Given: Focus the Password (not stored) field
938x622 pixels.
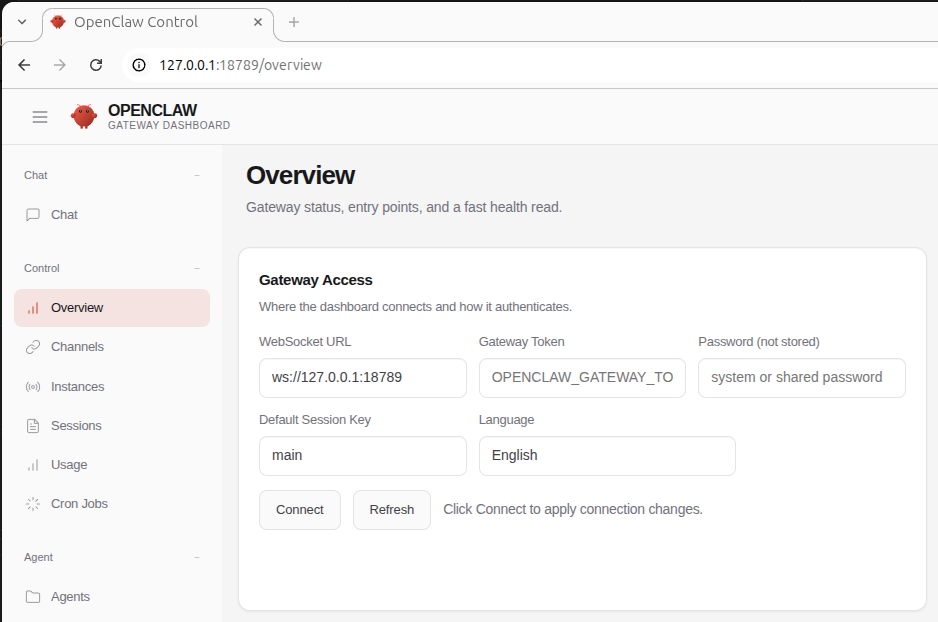Looking at the screenshot, I should point(802,378).
